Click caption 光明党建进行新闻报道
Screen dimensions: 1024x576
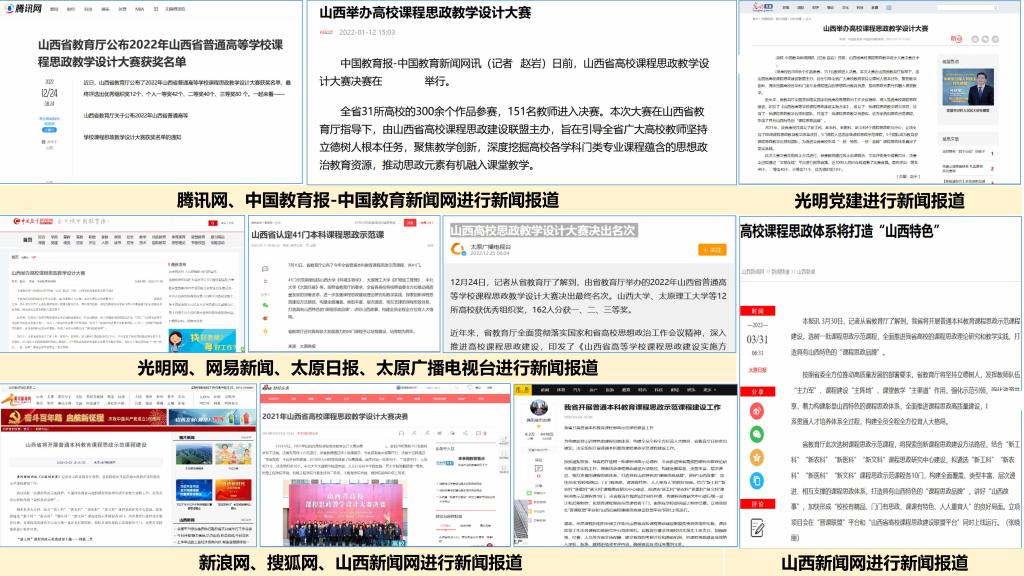(x=879, y=200)
